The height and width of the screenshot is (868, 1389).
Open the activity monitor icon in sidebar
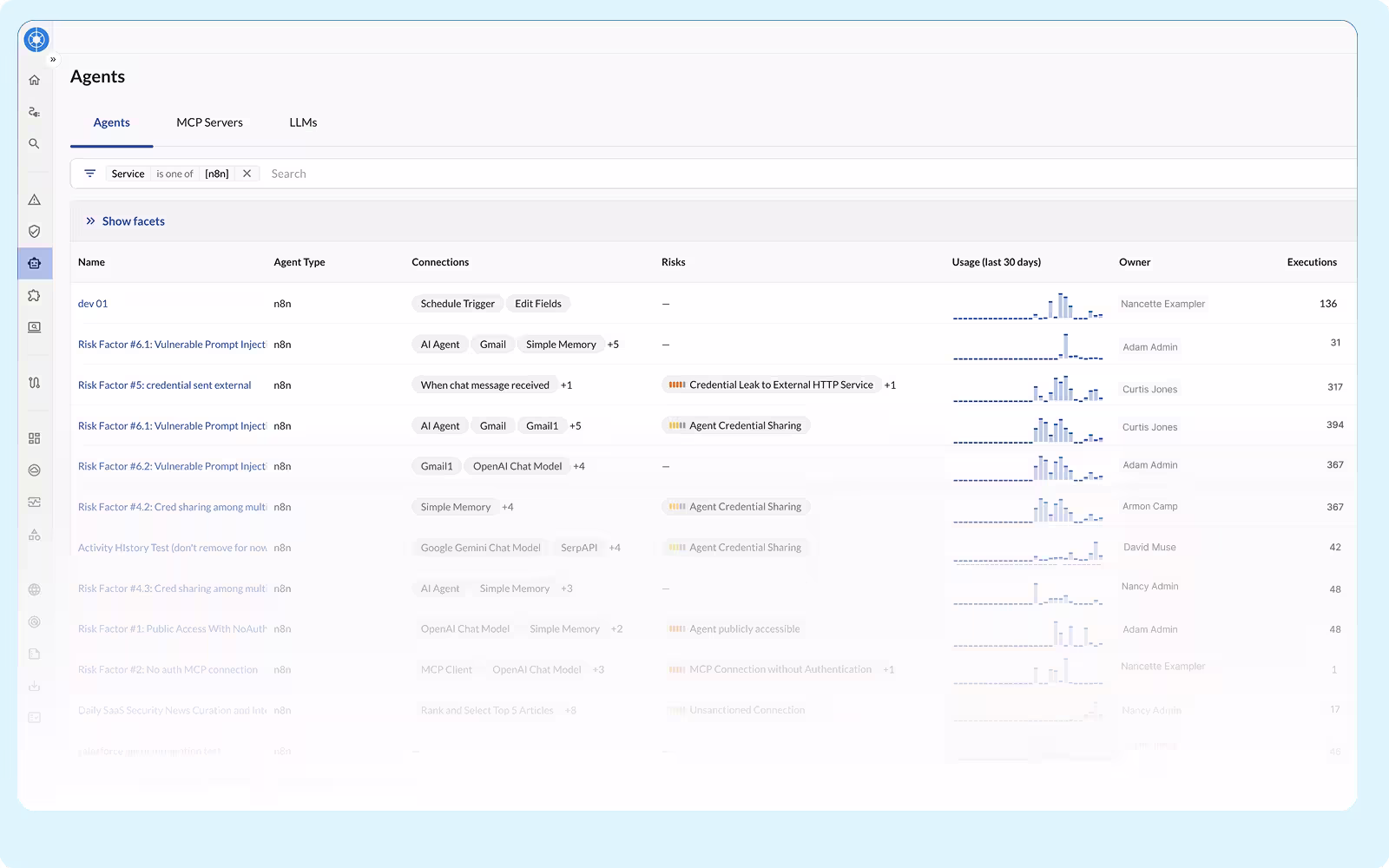(x=35, y=502)
